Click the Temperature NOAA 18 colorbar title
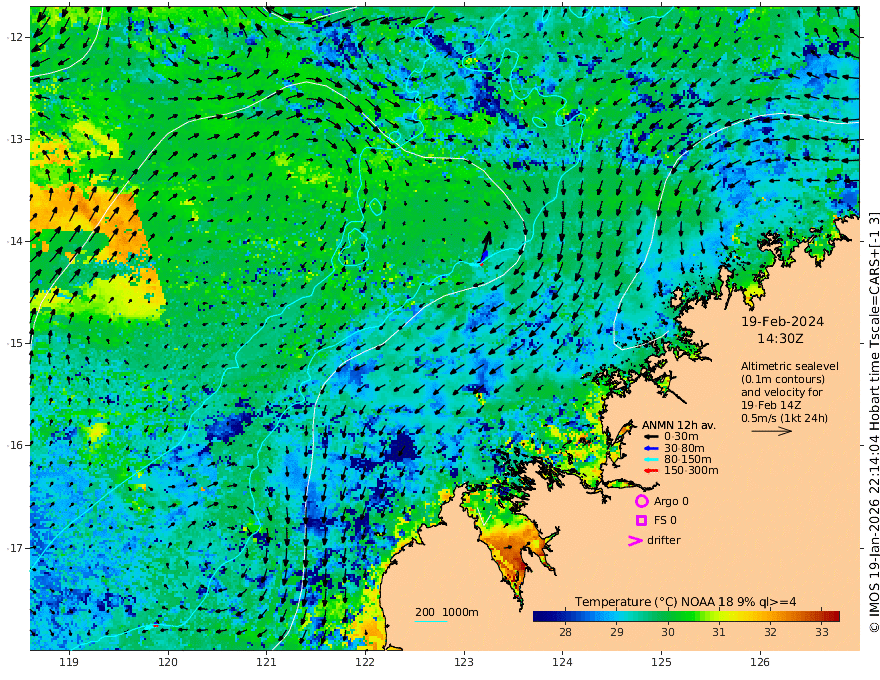This screenshot has width=880, height=680. click(685, 601)
